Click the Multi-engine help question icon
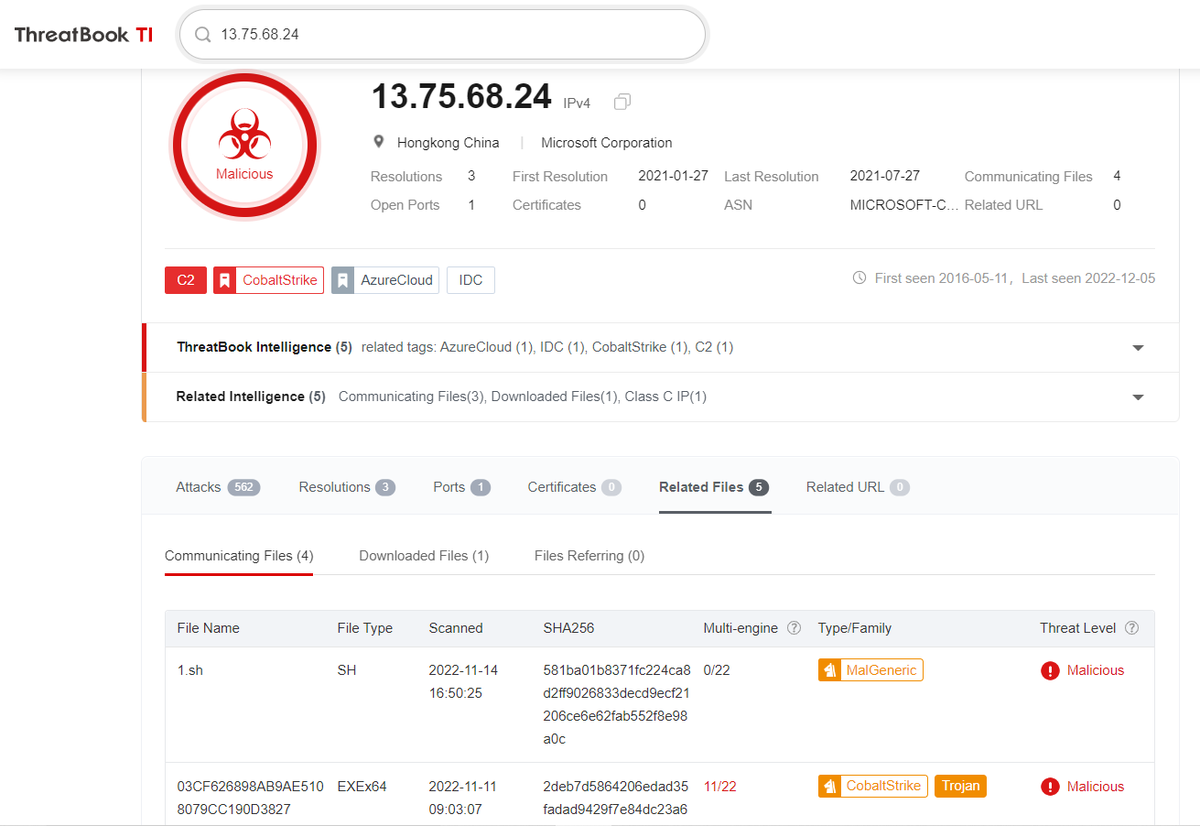 (794, 628)
